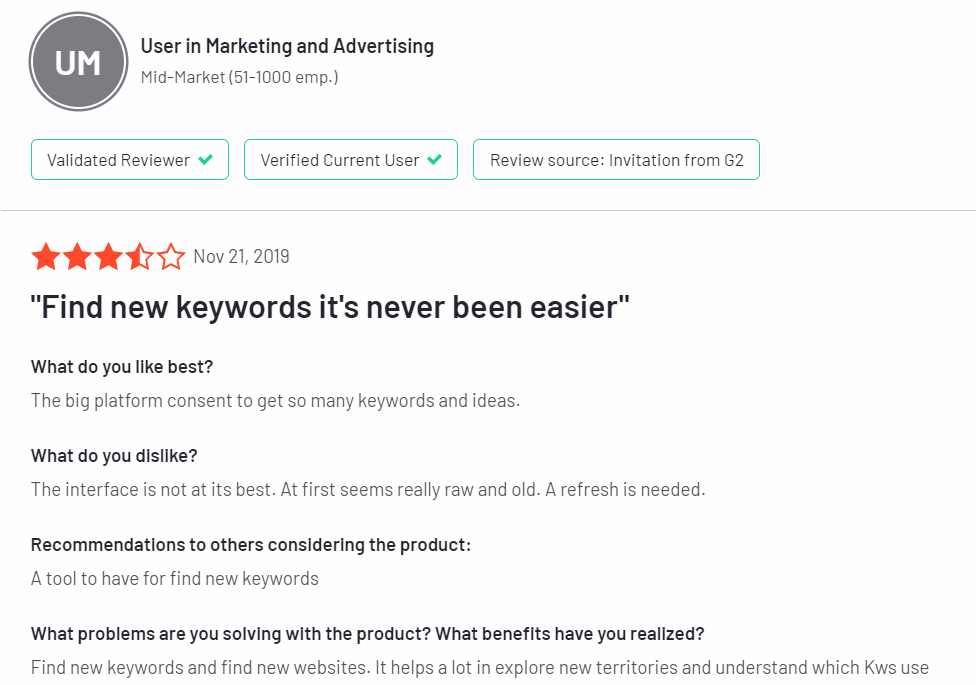Click the second filled rating star
The width and height of the screenshot is (976, 685).
point(77,257)
